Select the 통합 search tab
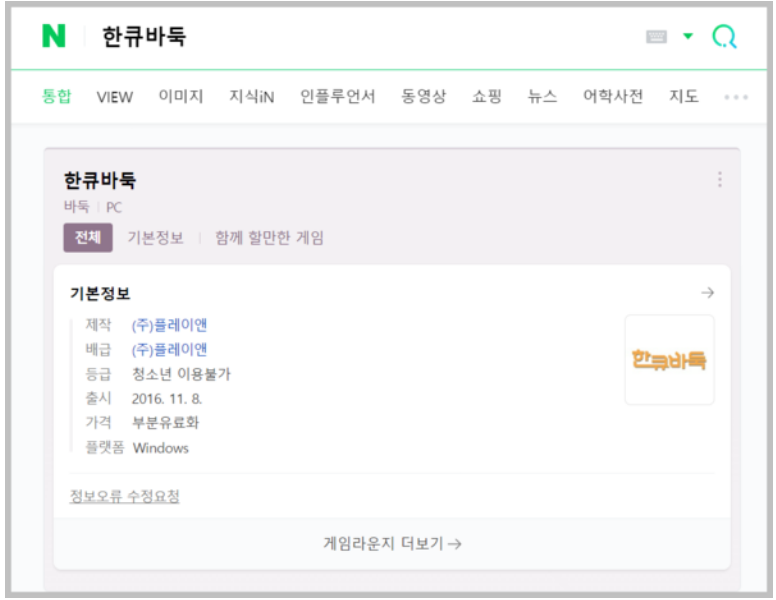This screenshot has width=776, height=600. pyautogui.click(x=56, y=96)
